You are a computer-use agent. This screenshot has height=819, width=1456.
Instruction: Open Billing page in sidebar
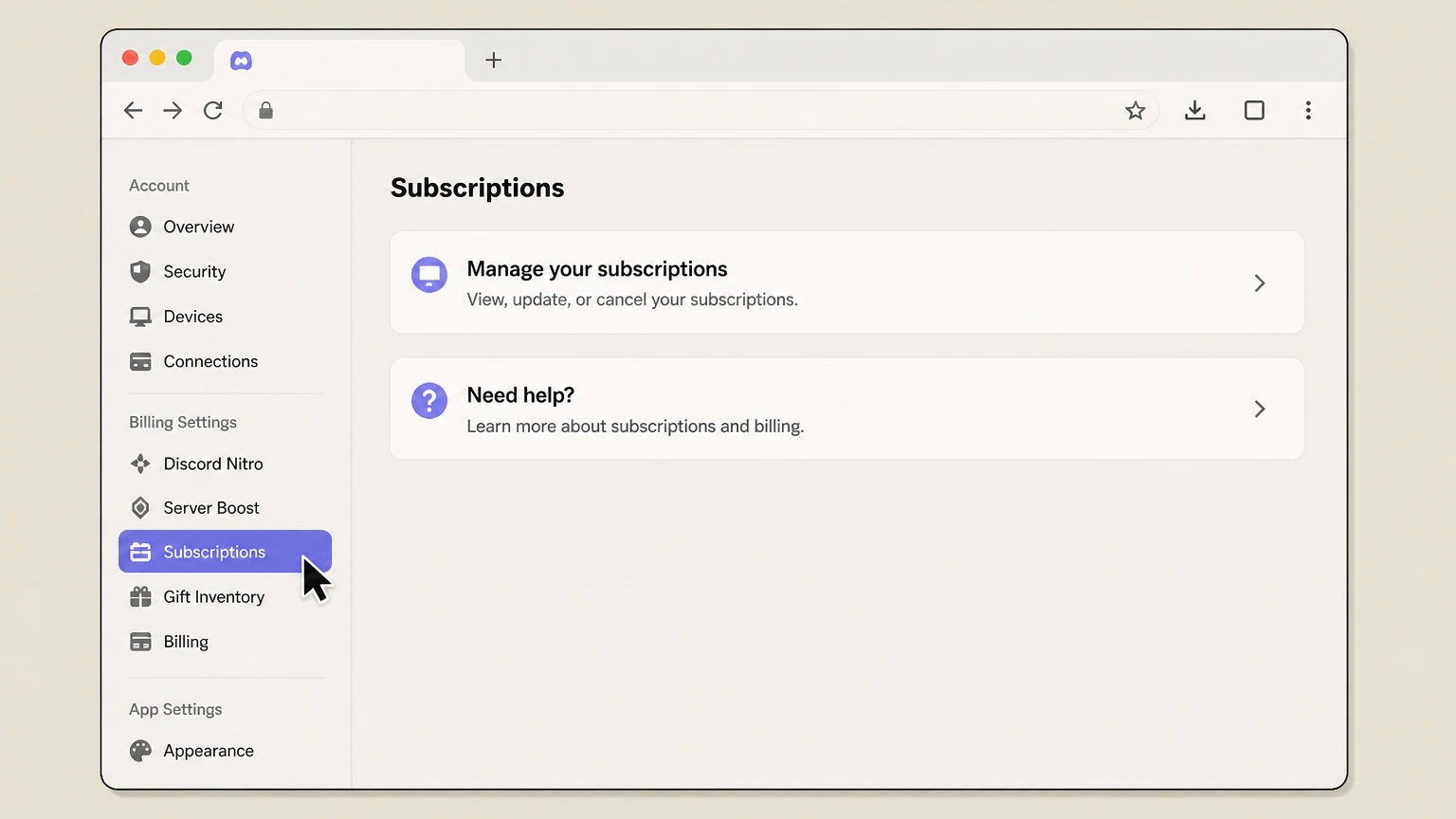[225, 642]
